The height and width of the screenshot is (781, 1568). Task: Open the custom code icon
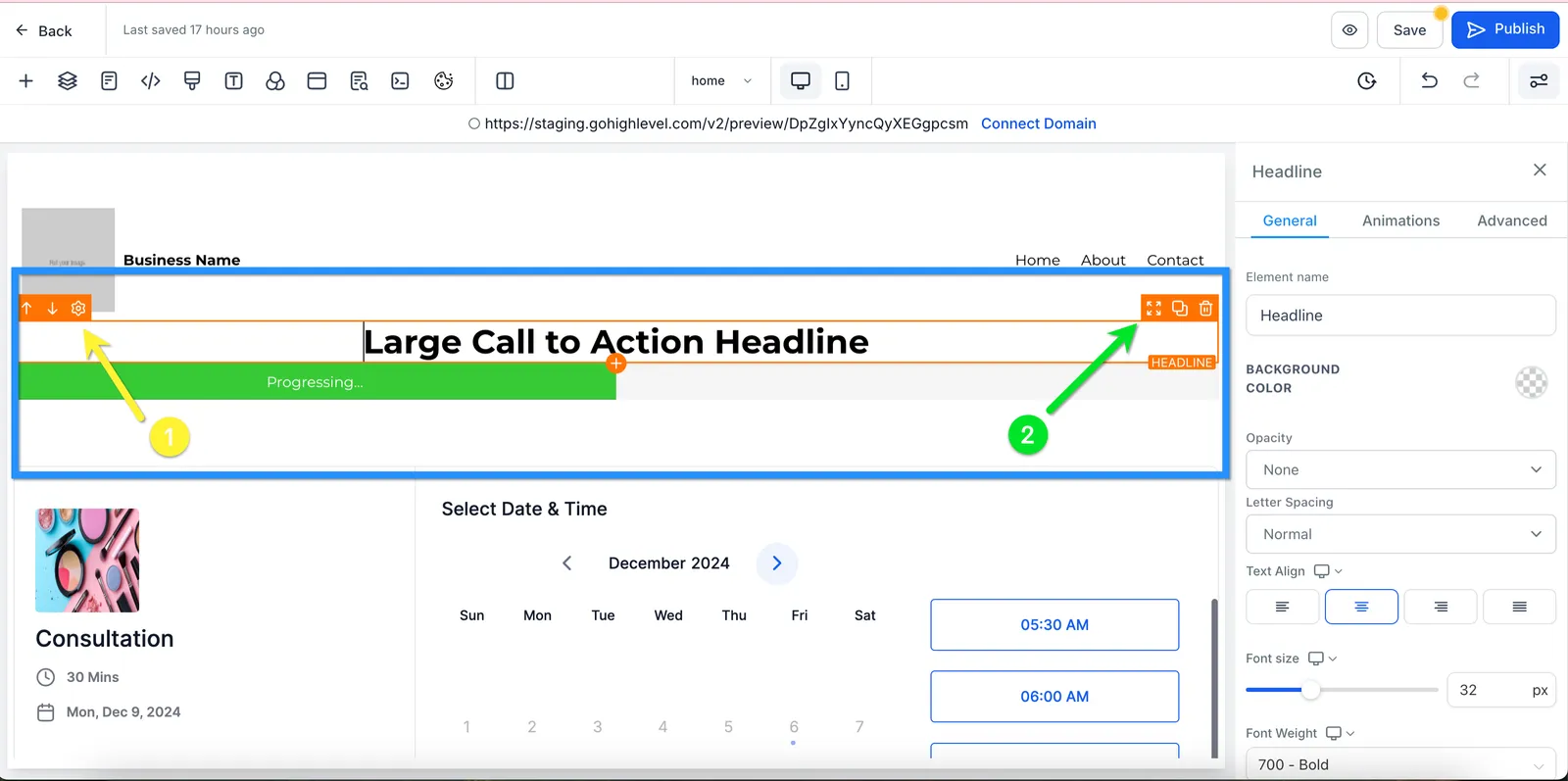tap(151, 81)
